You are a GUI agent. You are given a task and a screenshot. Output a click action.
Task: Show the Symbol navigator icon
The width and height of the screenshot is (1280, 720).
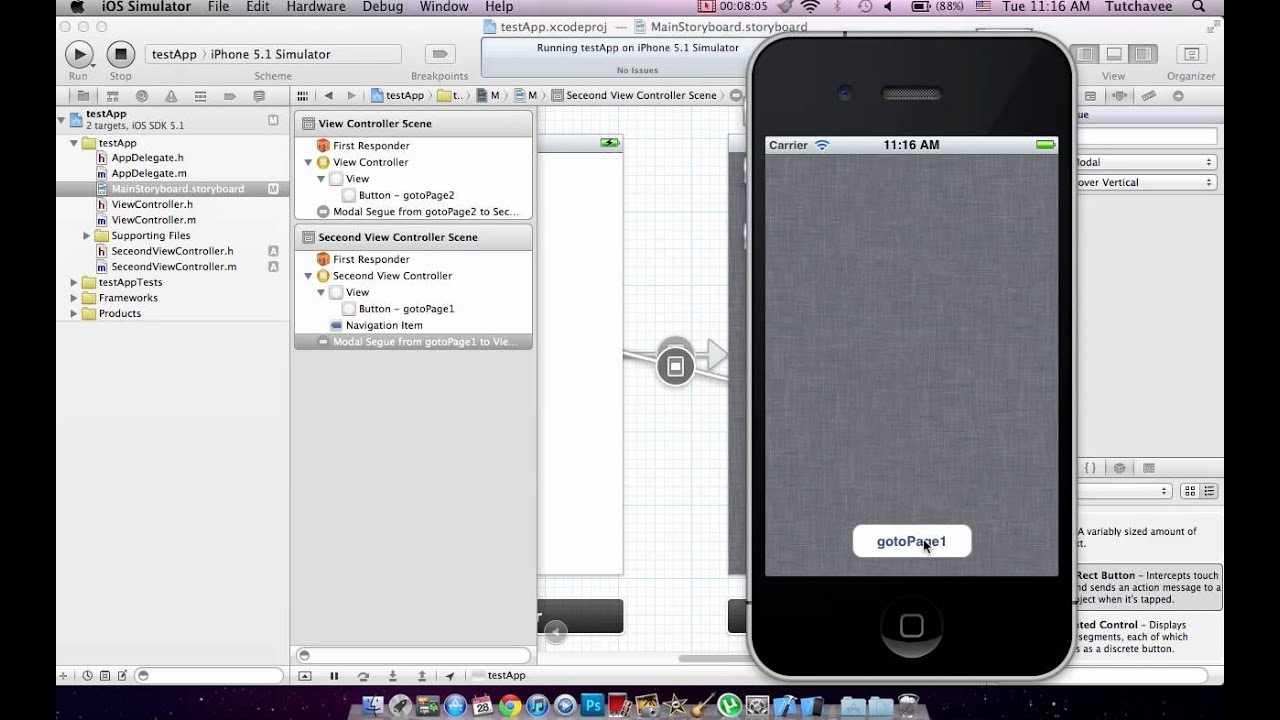tap(112, 96)
